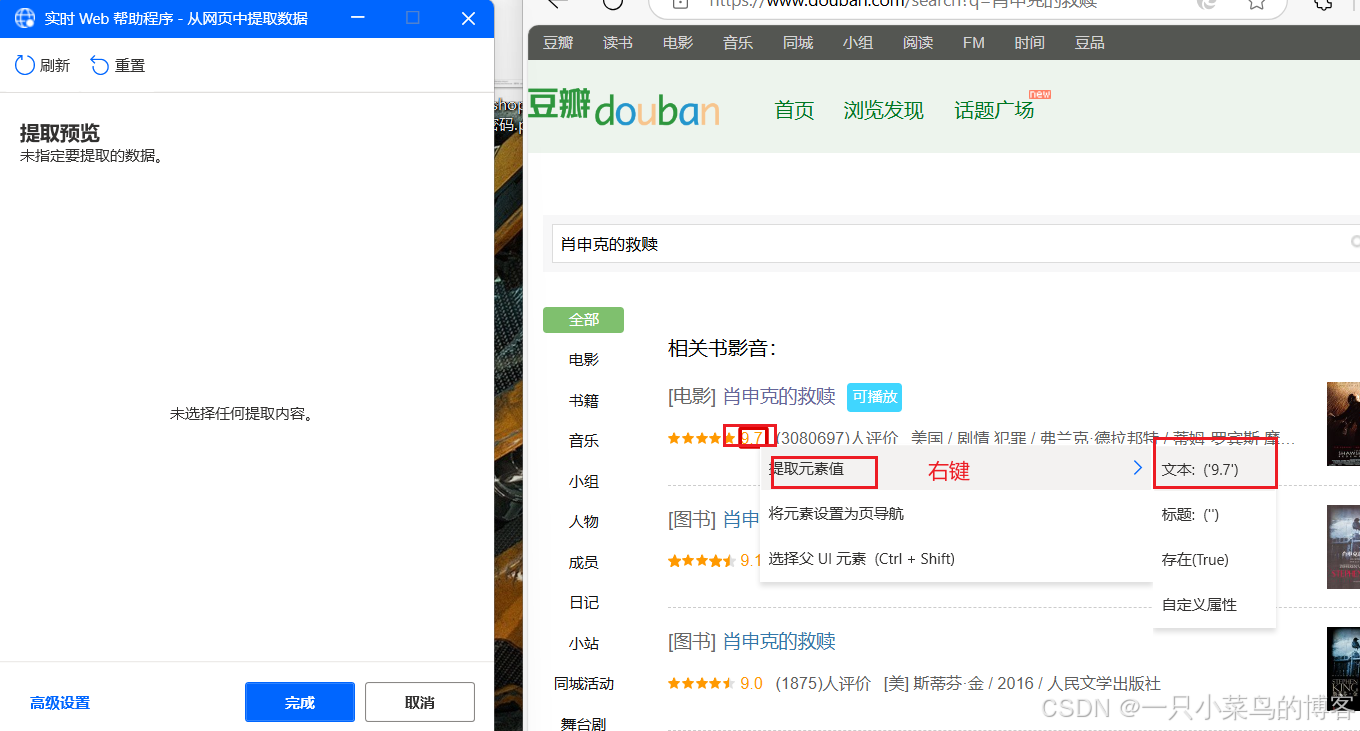Select 文本: ('9.7') submenu option
The width and height of the screenshot is (1360, 731).
[1215, 468]
